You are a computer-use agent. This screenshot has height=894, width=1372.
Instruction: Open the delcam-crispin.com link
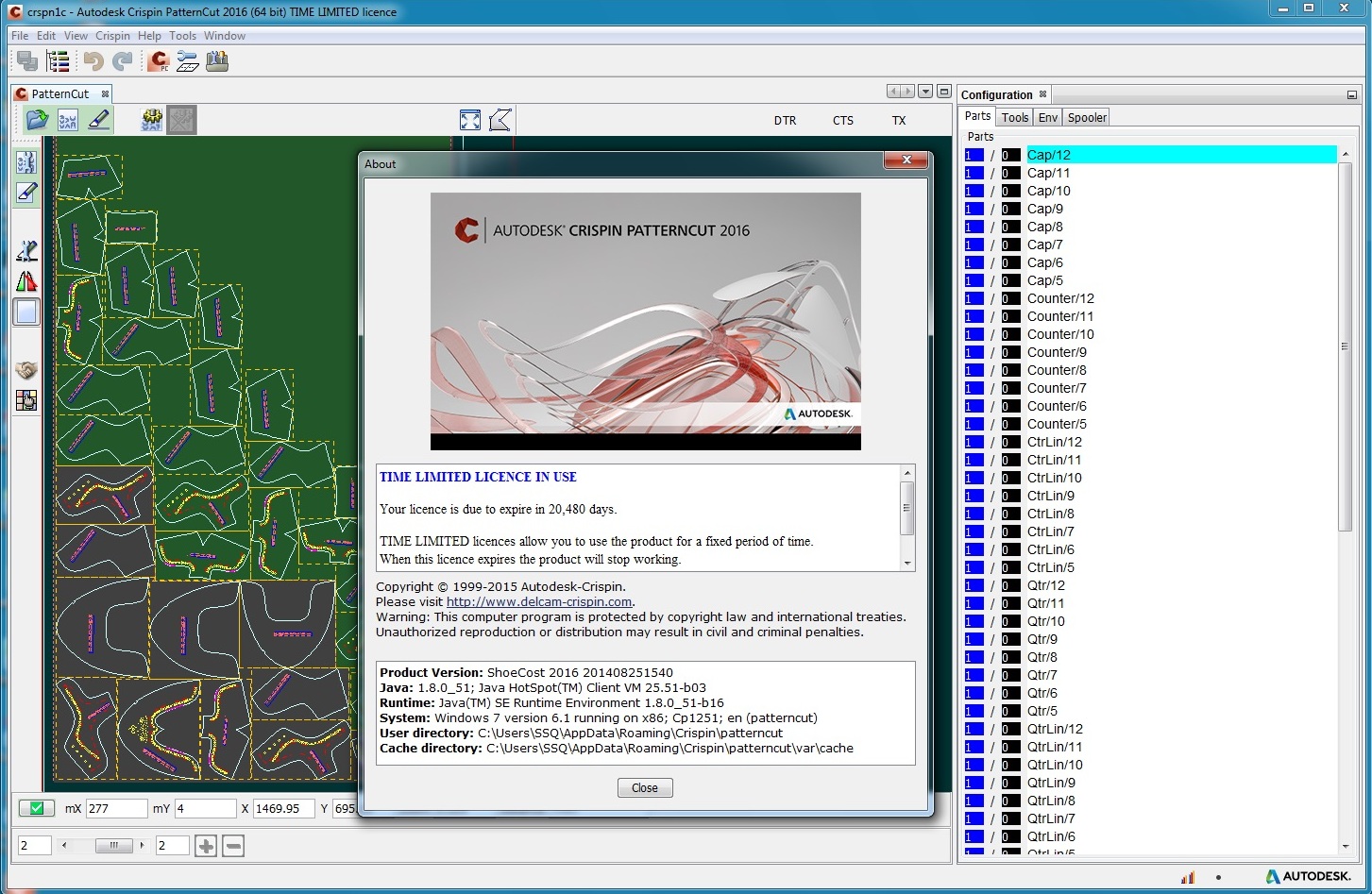[539, 601]
